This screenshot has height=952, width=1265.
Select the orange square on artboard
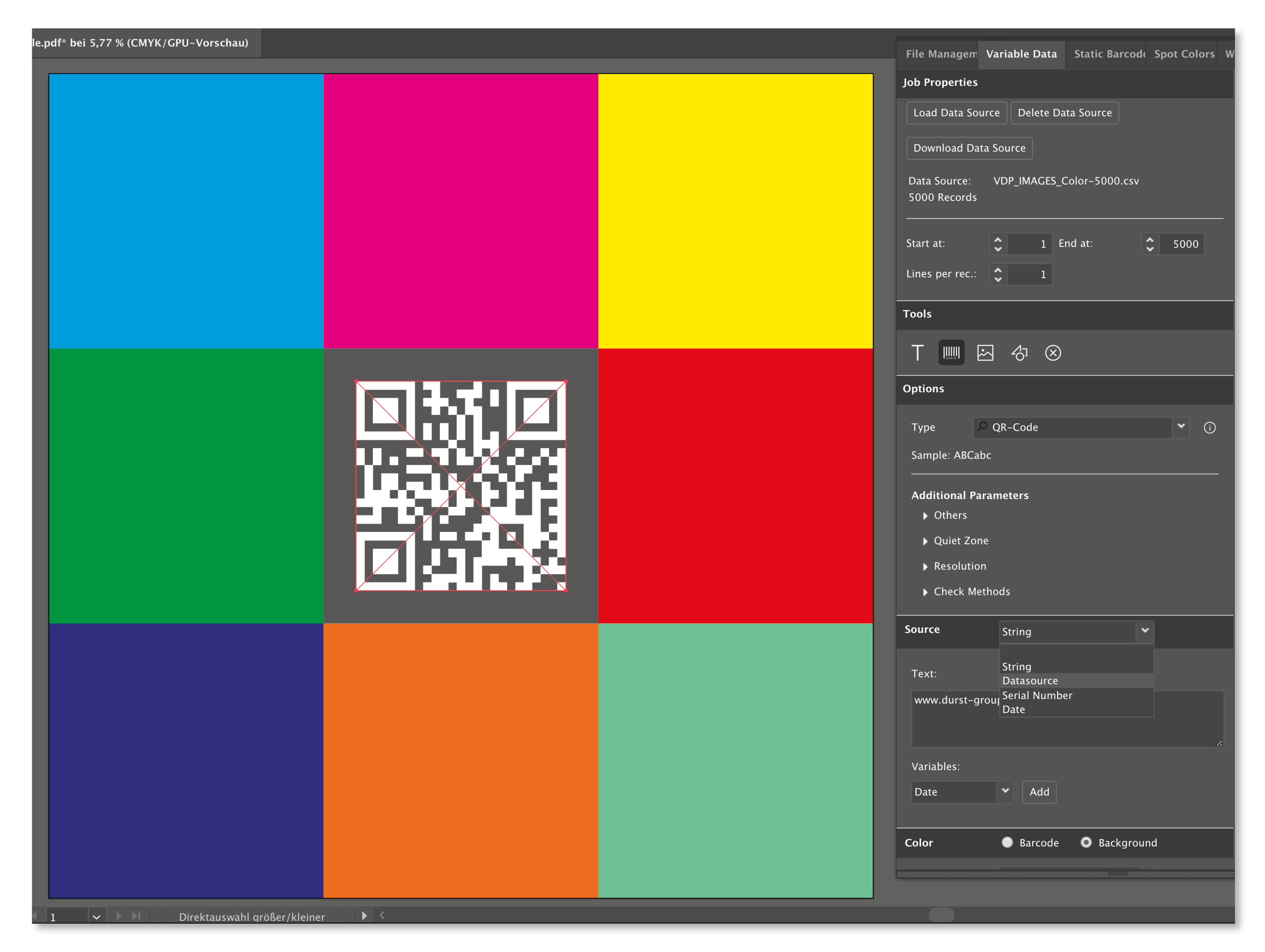click(x=461, y=760)
